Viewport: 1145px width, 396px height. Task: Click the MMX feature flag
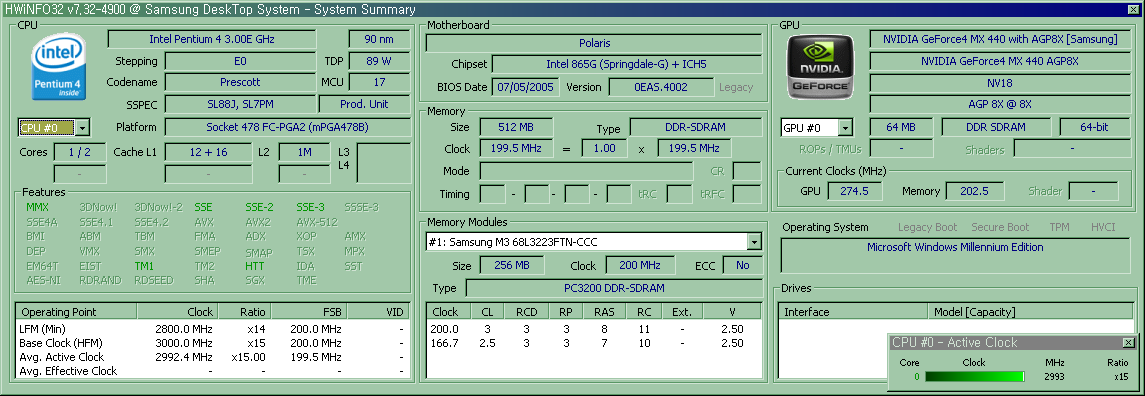pyautogui.click(x=37, y=207)
